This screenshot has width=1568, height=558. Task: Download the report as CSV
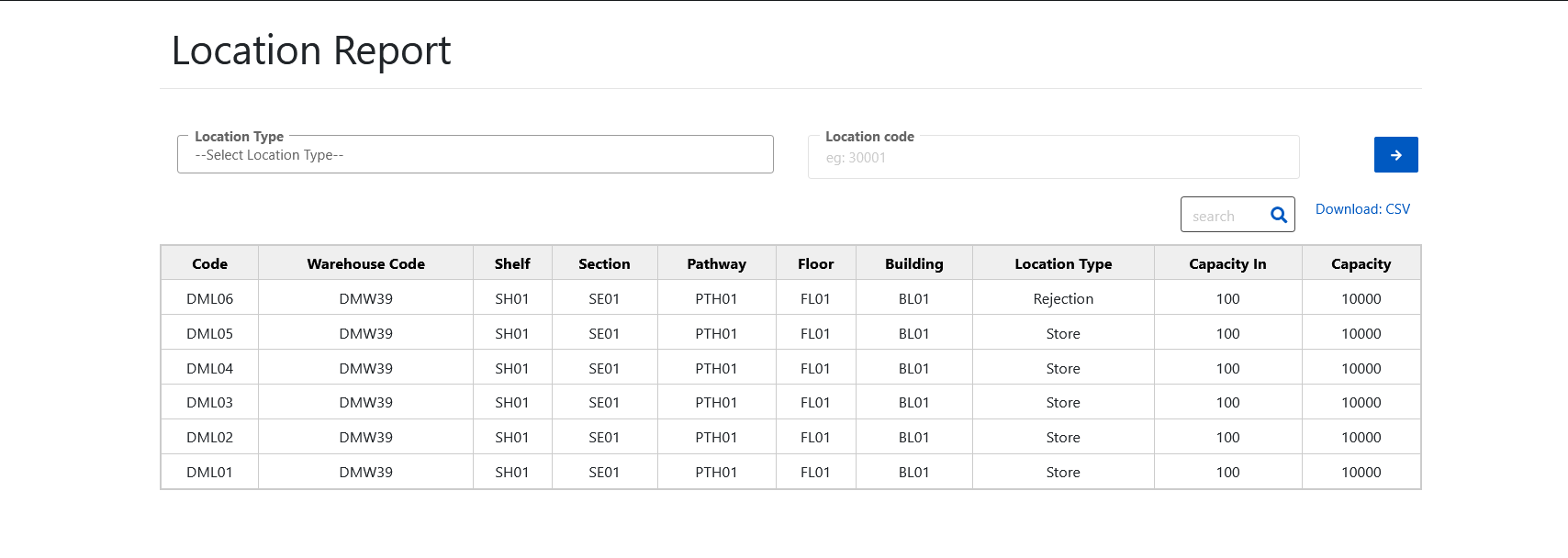[1362, 209]
